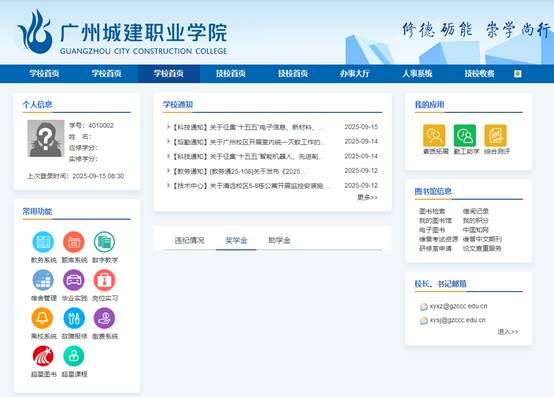Viewport: 554px width, 397px height.
Task: Go to 办事大厅 in the navigation bar
Action: pyautogui.click(x=355, y=73)
